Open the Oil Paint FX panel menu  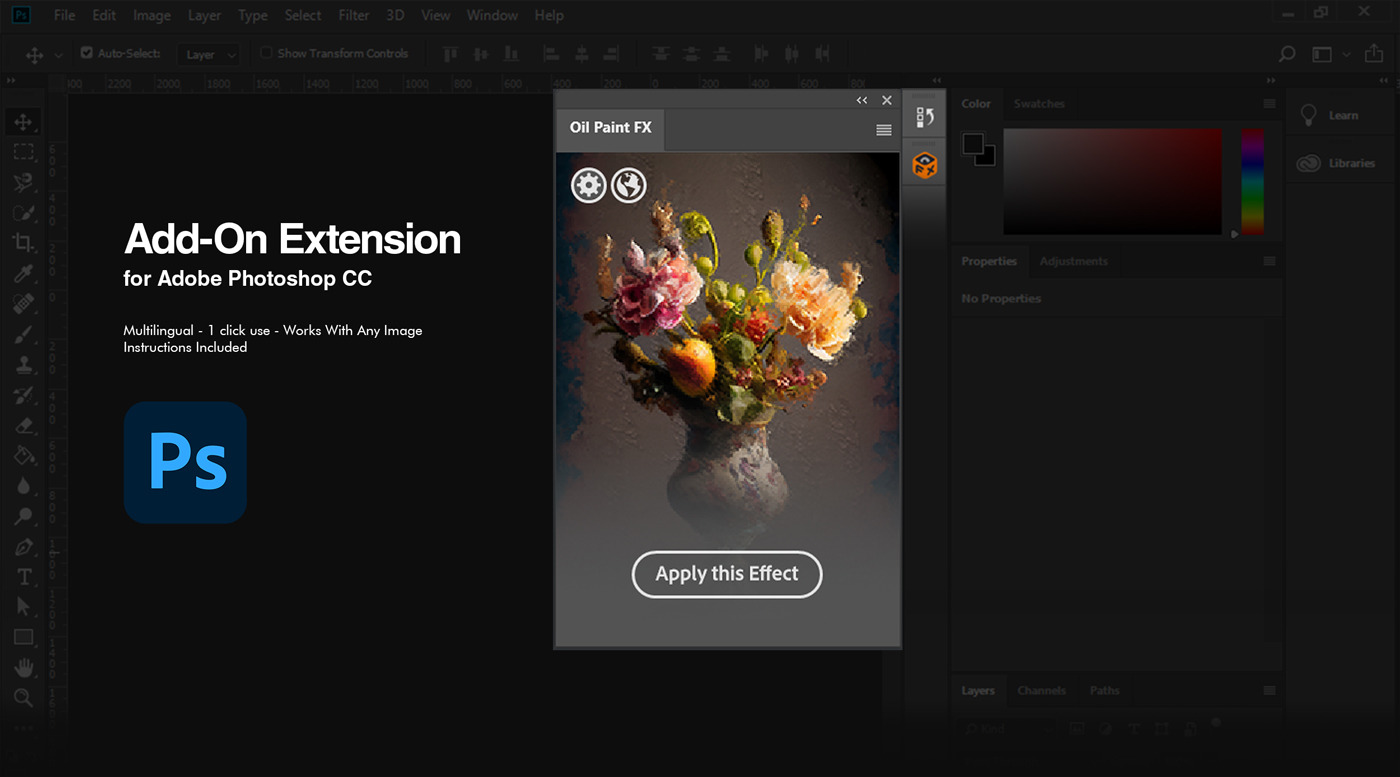[883, 130]
